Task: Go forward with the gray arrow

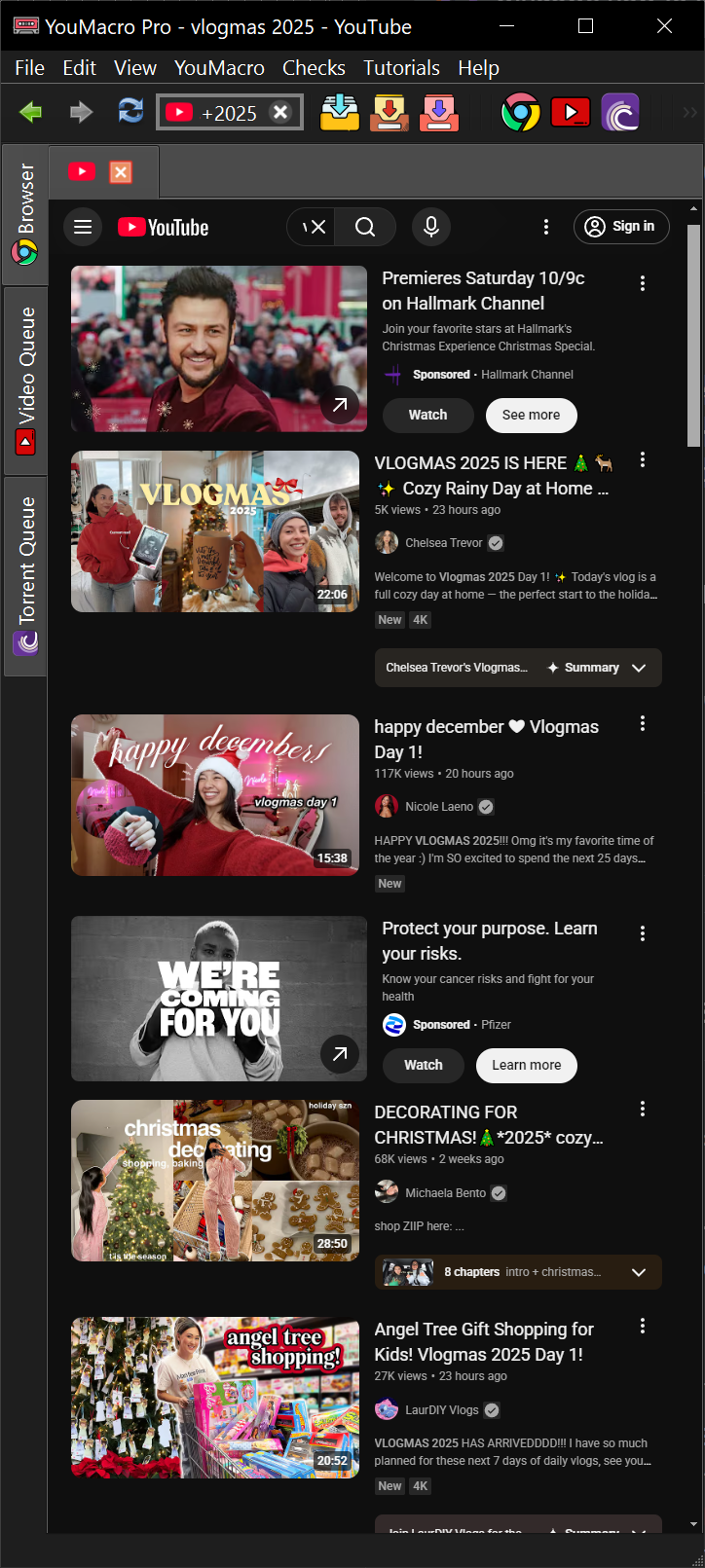Action: coord(81,112)
